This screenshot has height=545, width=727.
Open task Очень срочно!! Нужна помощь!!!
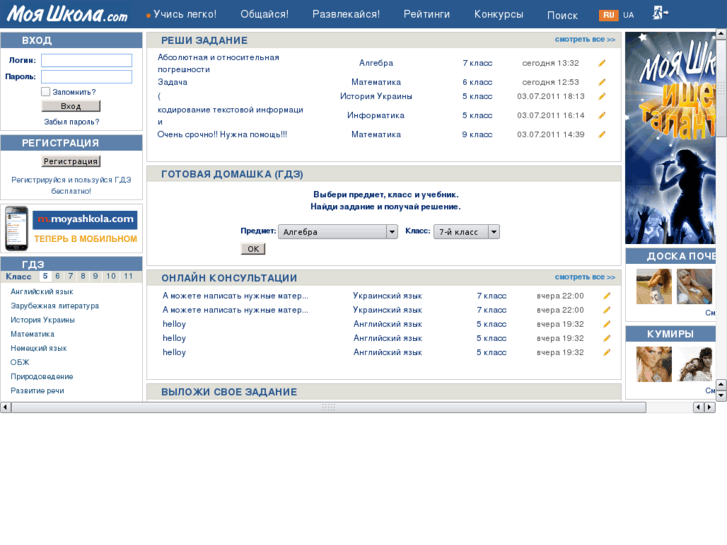coord(222,135)
